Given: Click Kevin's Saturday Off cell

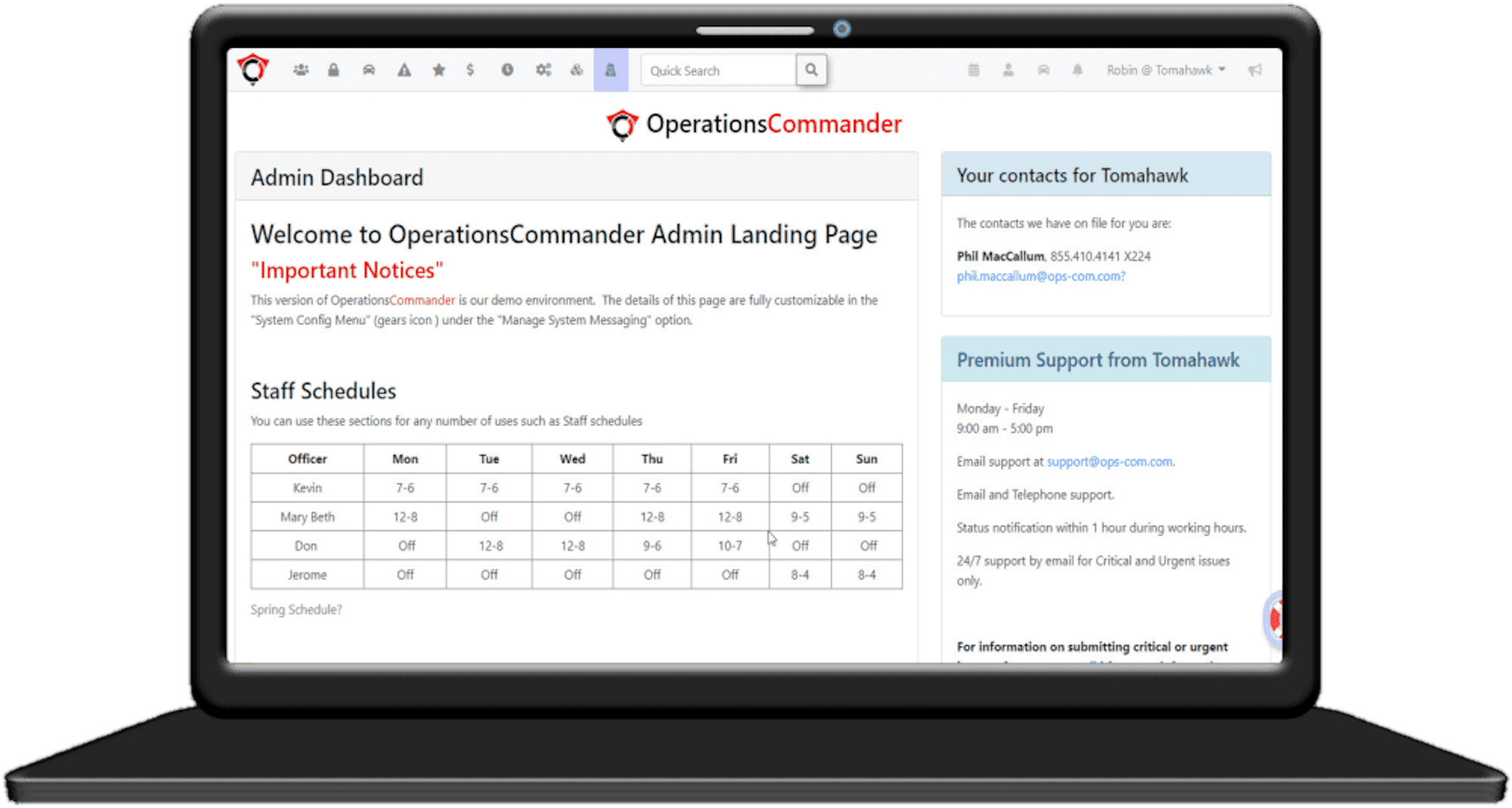Looking at the screenshot, I should pos(800,487).
